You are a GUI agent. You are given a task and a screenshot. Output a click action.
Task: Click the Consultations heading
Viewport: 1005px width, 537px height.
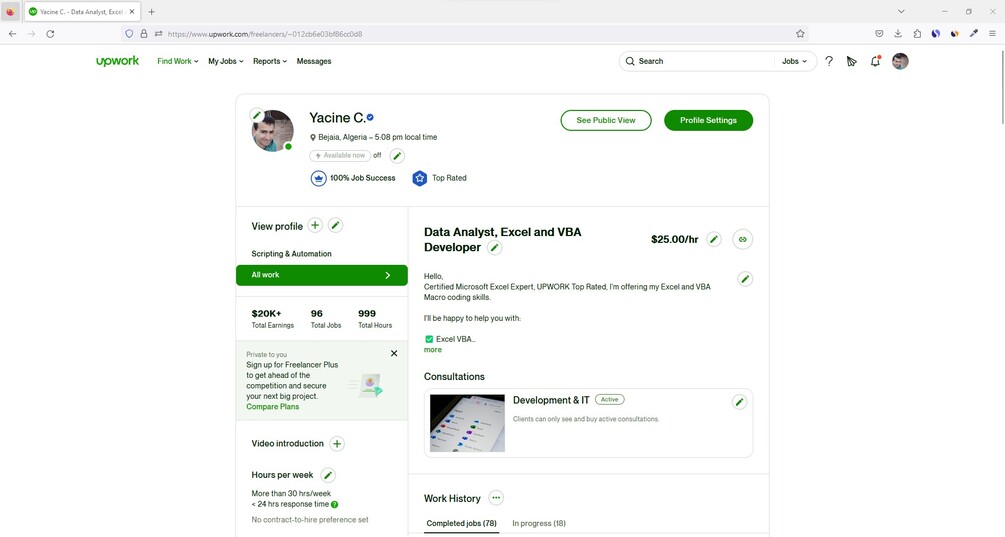coord(454,377)
